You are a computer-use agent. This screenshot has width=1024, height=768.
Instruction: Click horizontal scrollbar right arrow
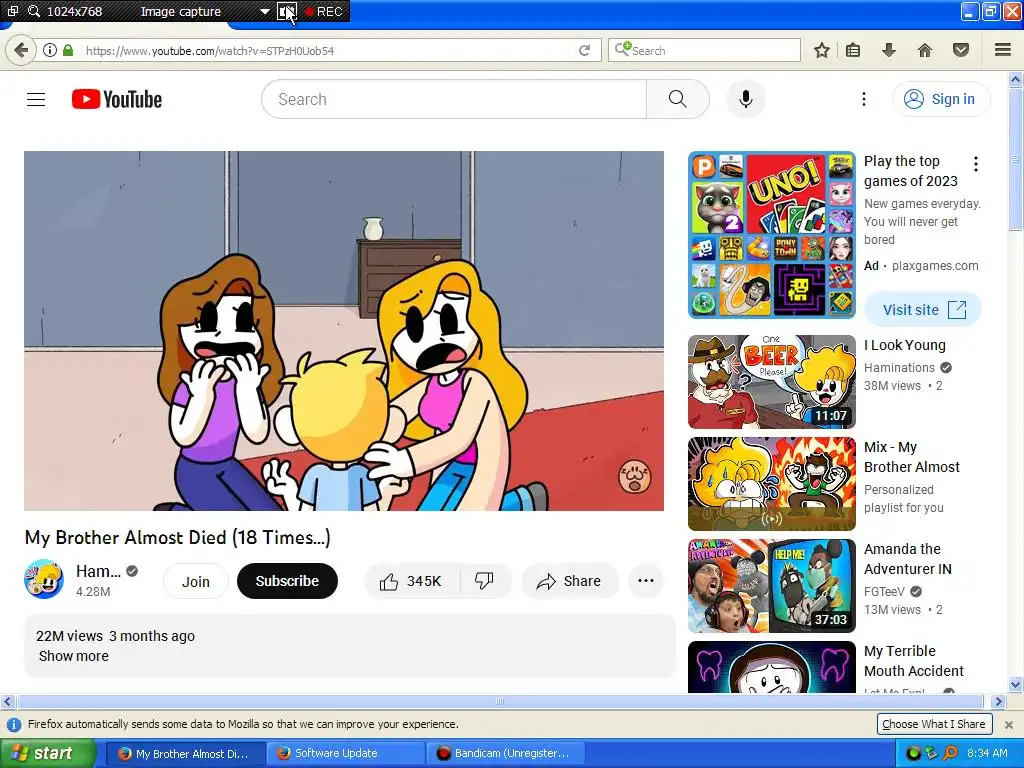pyautogui.click(x=998, y=701)
